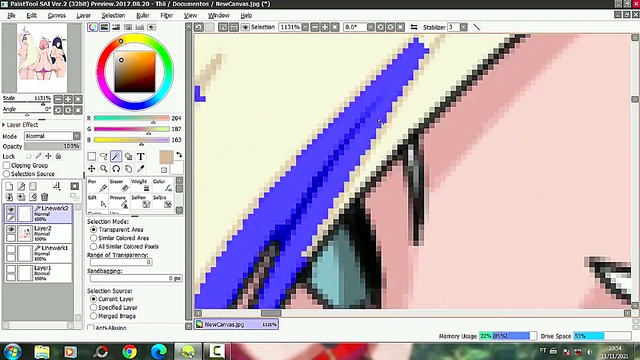The image size is (640, 360).
Task: Open the rotation angle dropdown in toolbar
Action: [x=370, y=27]
